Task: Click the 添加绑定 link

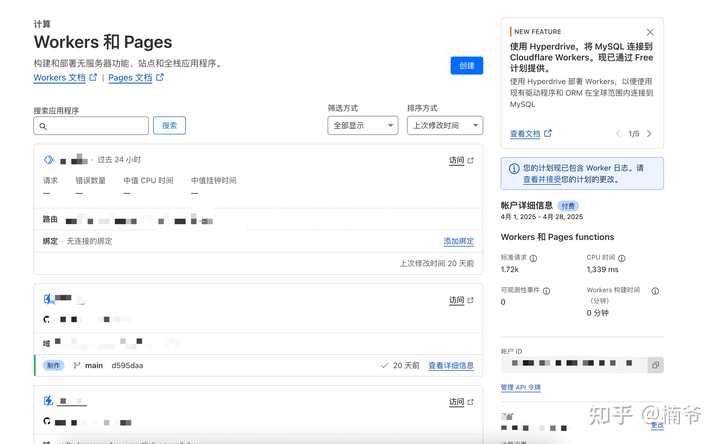Action: pos(459,241)
